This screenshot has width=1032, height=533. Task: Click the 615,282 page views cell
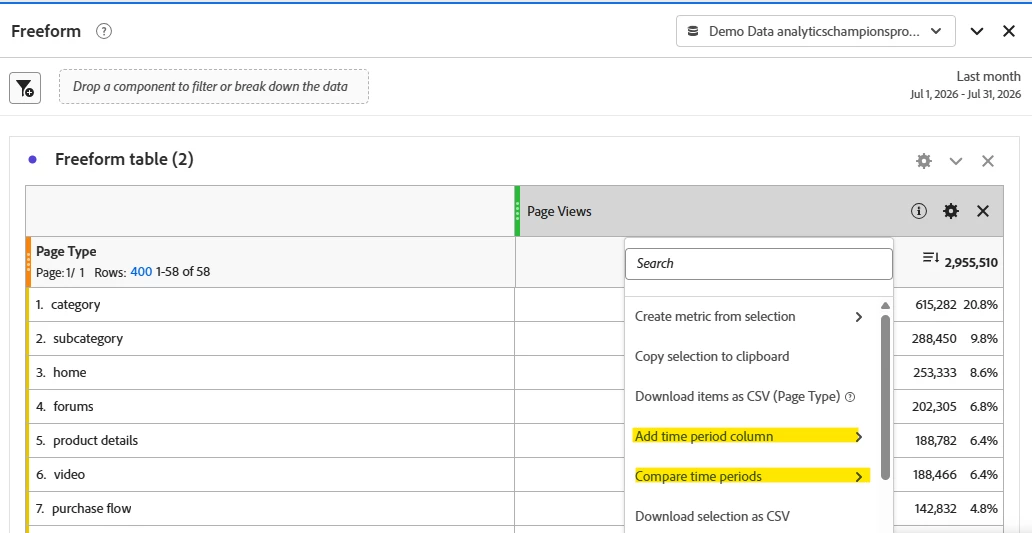[935, 305]
